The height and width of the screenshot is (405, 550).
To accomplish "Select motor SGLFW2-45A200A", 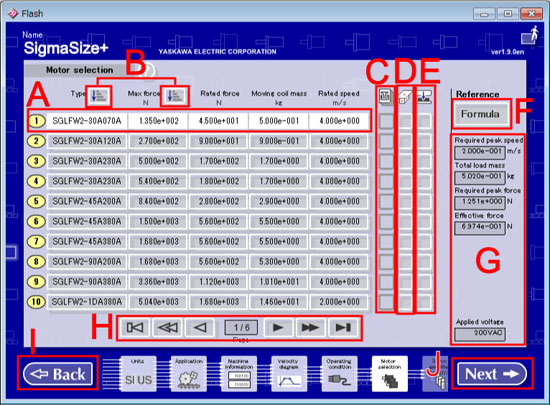I will (87, 201).
